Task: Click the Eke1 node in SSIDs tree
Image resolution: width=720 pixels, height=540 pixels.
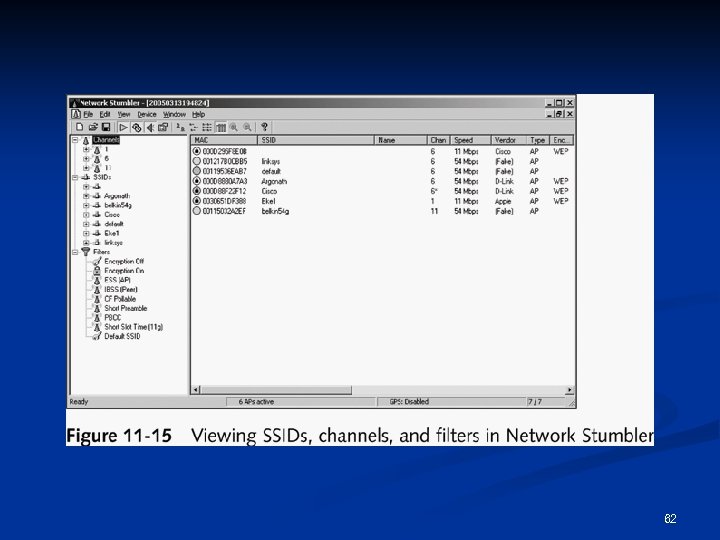Action: (112, 233)
